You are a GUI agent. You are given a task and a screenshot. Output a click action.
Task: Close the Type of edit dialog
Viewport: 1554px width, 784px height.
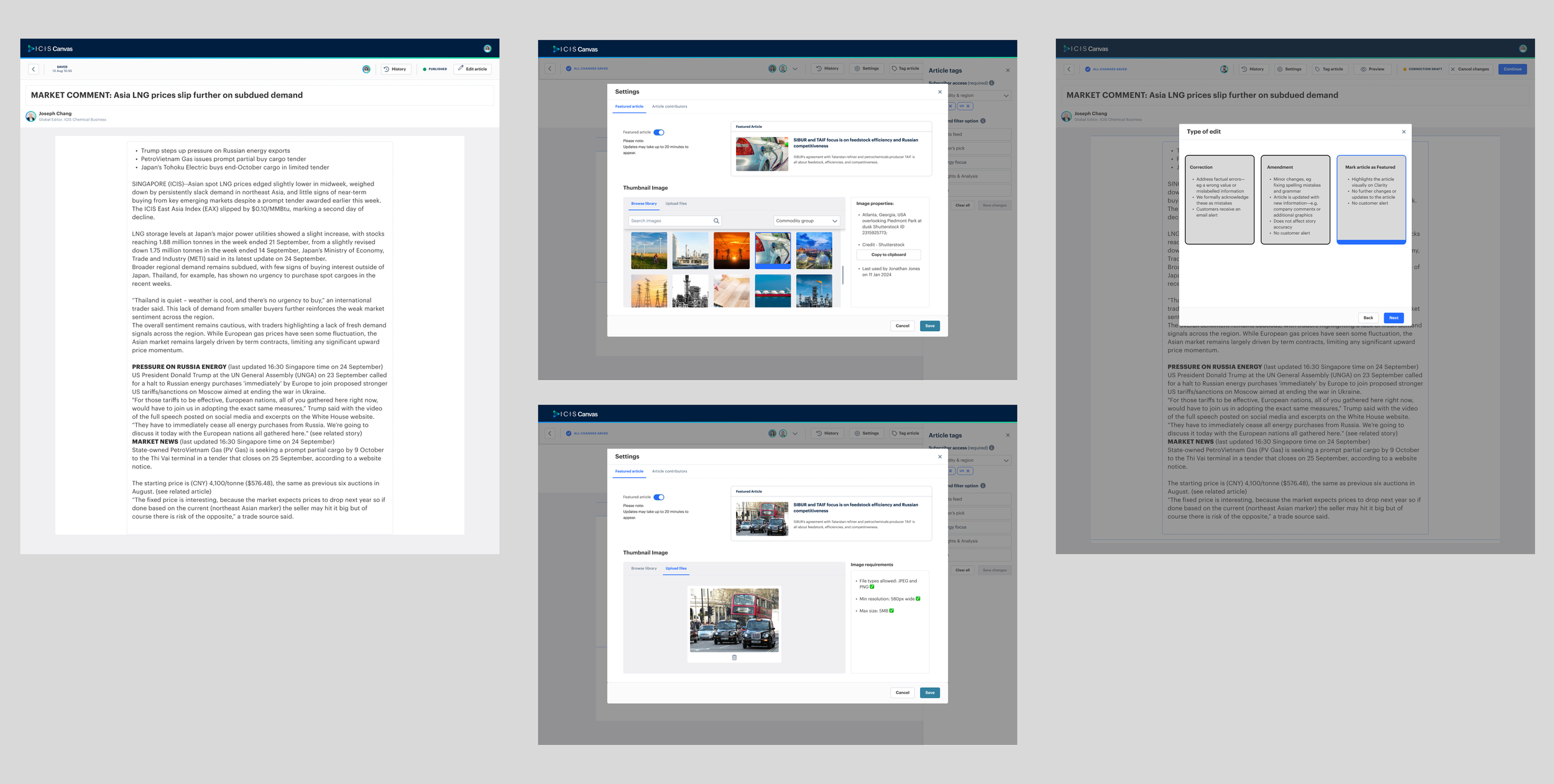coord(1404,132)
